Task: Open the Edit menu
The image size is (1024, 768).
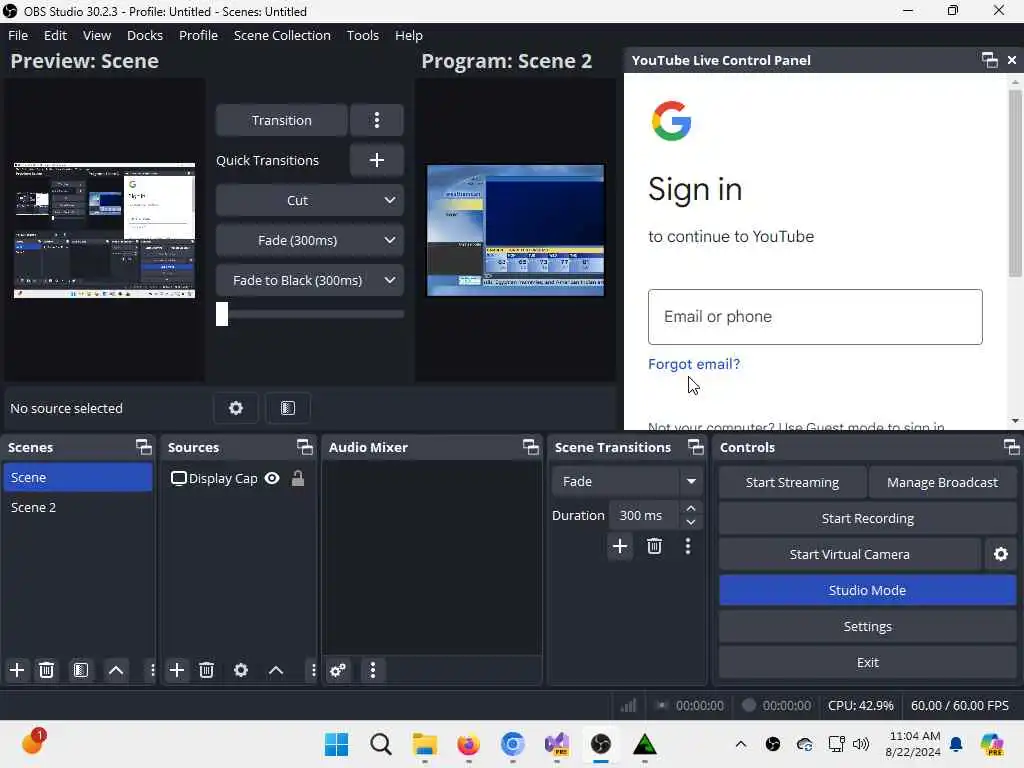Action: [x=56, y=35]
